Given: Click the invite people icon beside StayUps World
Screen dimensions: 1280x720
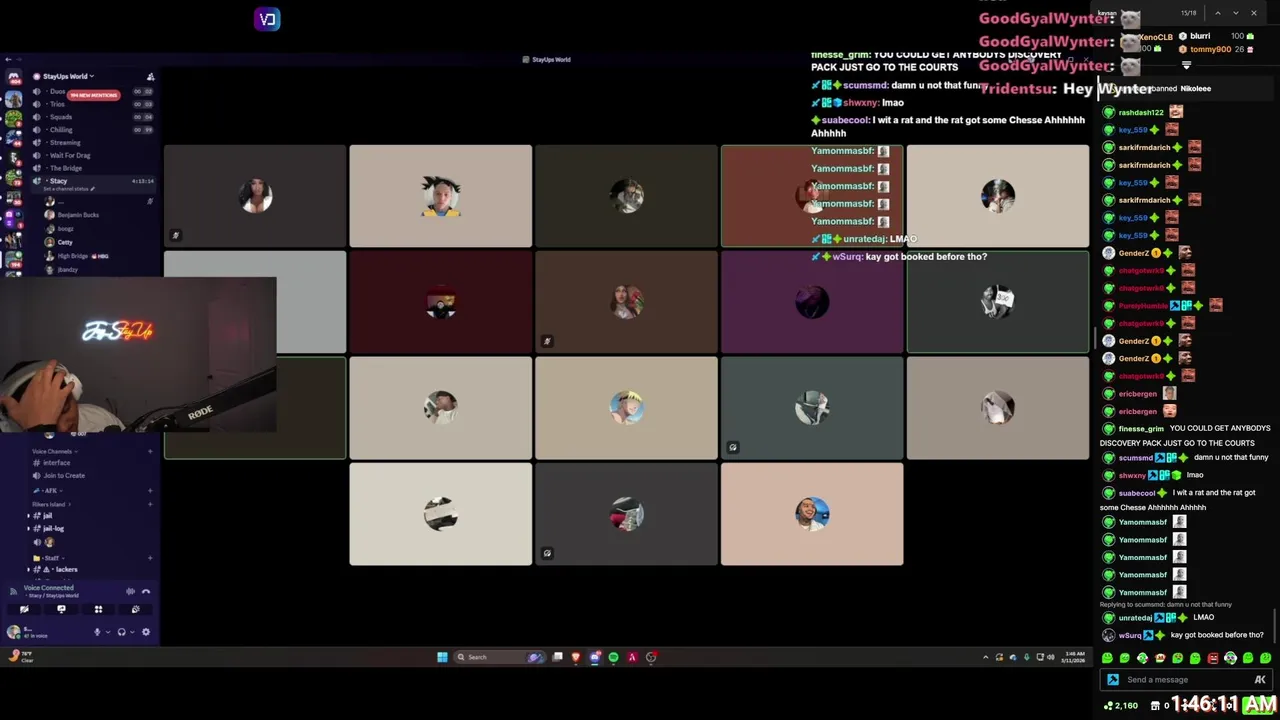Looking at the screenshot, I should click(150, 77).
